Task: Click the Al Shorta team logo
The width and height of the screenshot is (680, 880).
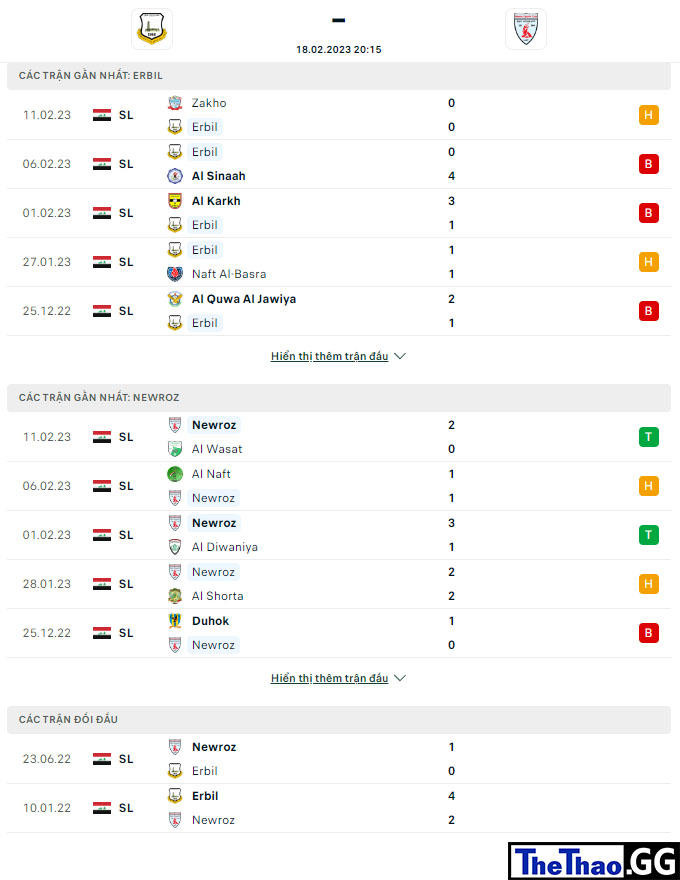Action: pos(175,596)
